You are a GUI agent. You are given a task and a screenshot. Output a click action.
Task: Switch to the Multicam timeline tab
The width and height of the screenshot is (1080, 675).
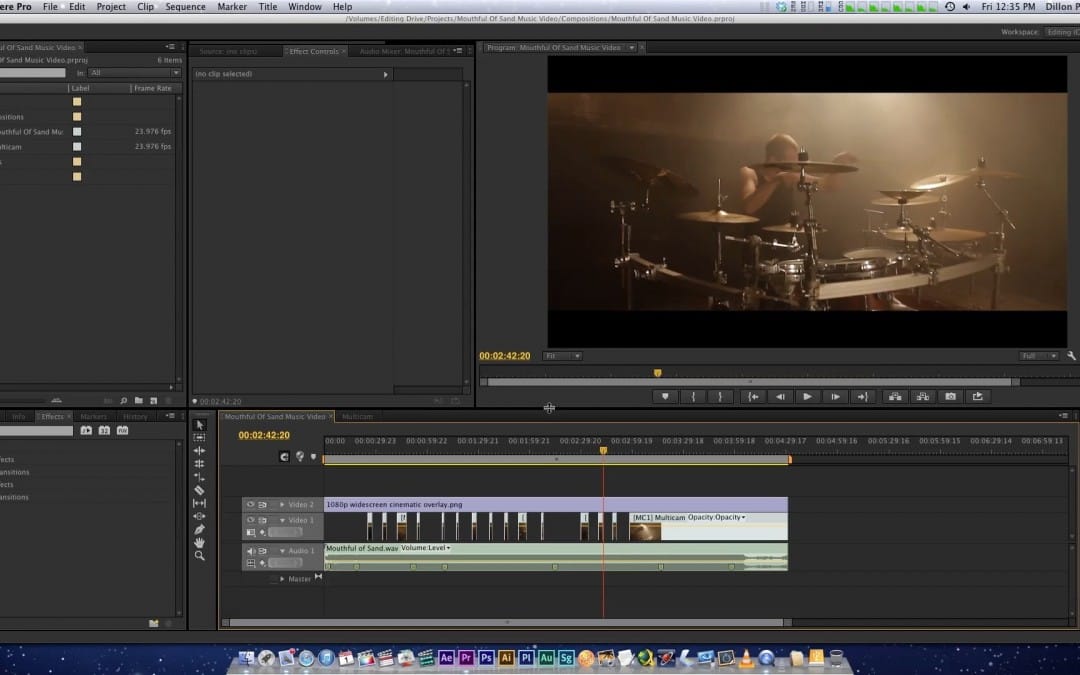tap(357, 417)
